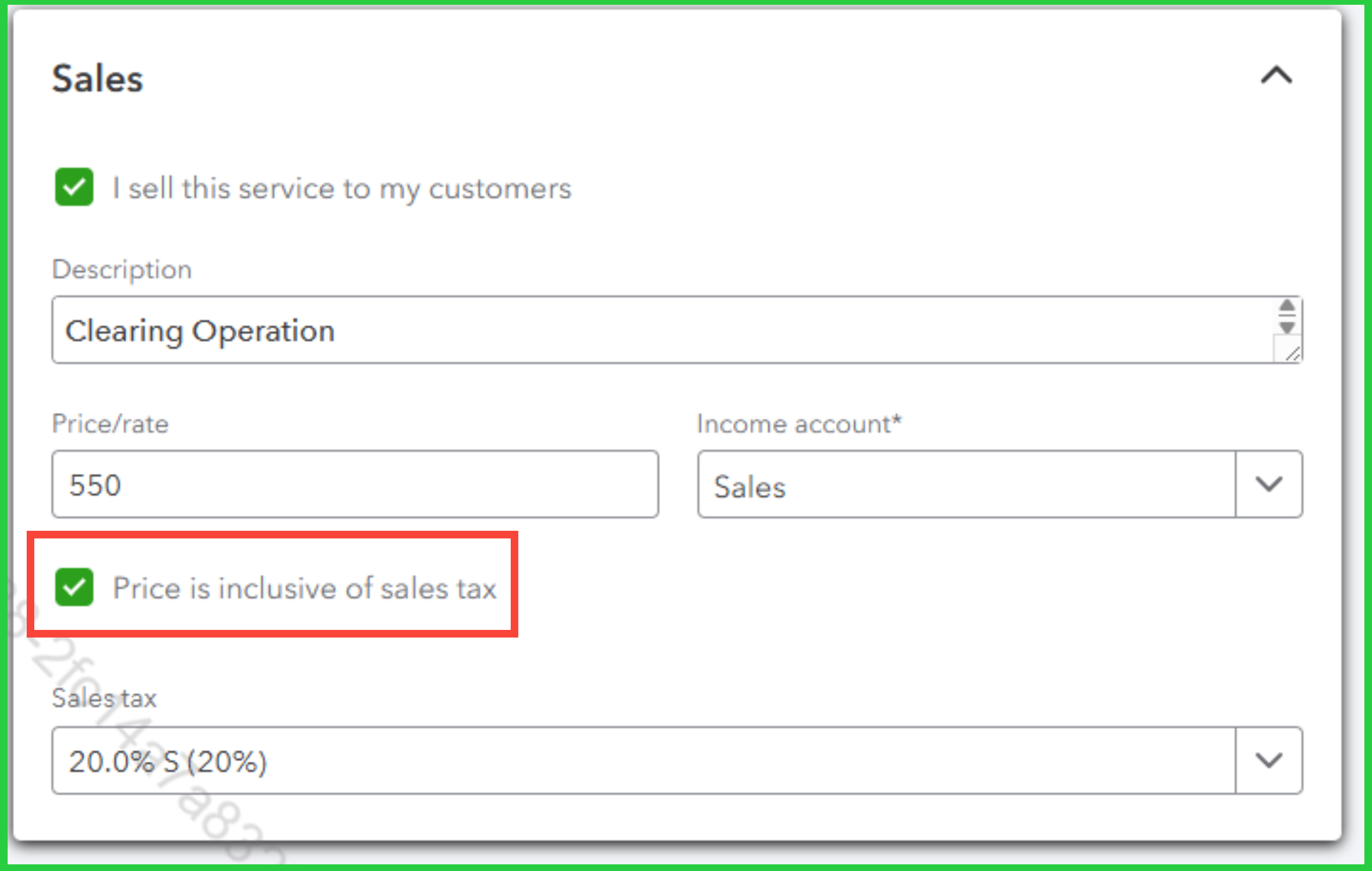Click the 20.0% S (20%) tax field
1372x871 pixels.
(643, 761)
